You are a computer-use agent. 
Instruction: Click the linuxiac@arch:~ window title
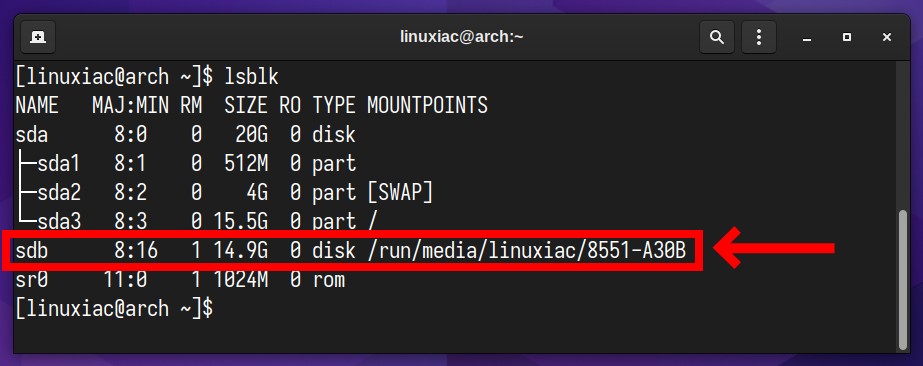click(462, 36)
